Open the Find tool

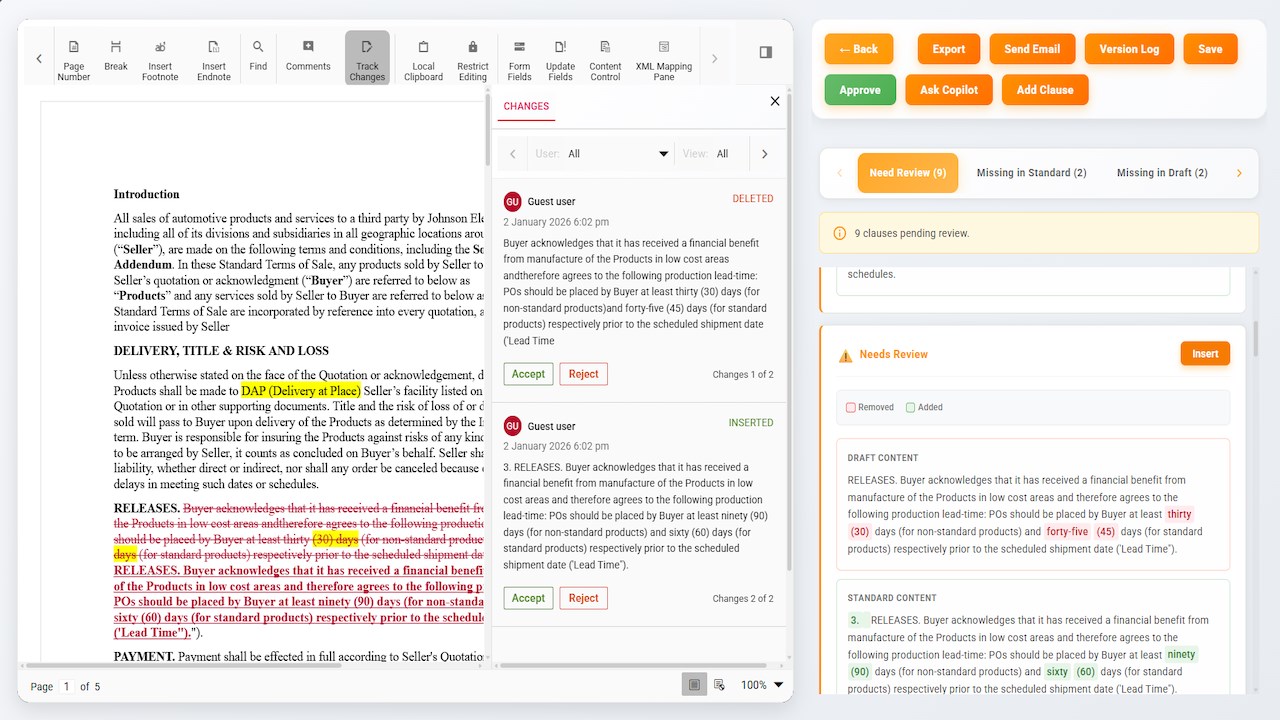click(258, 60)
